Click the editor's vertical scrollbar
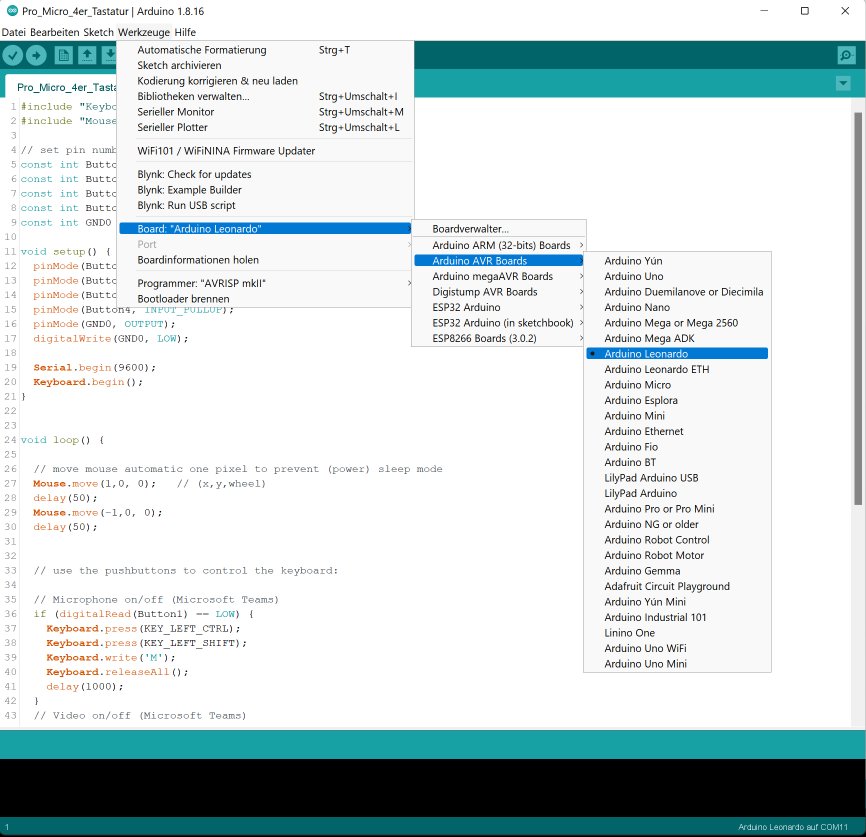Screen dimensions: 866x837 (856, 300)
